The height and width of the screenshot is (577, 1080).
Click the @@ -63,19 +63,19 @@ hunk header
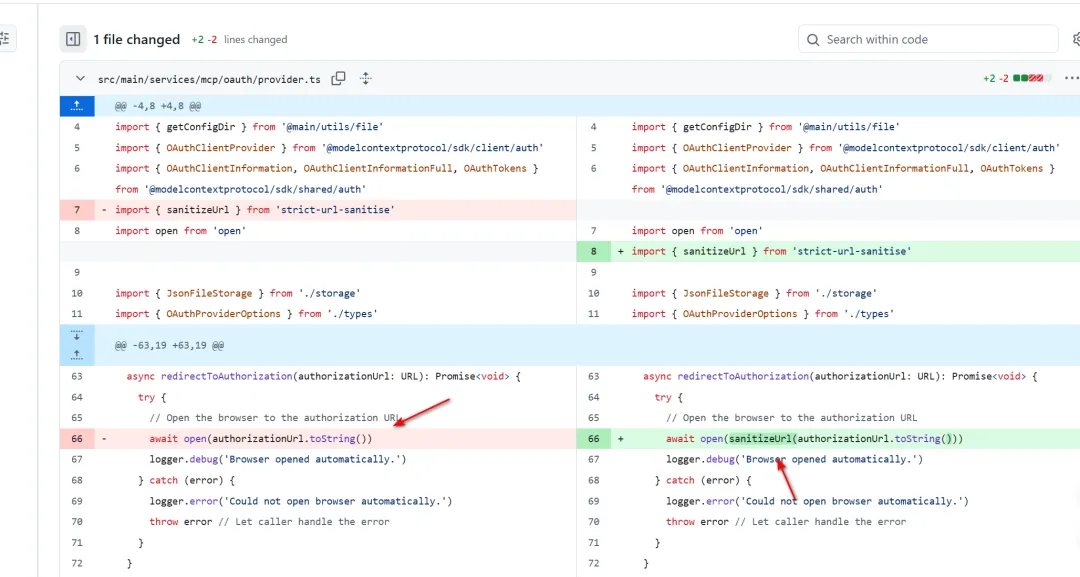(169, 345)
